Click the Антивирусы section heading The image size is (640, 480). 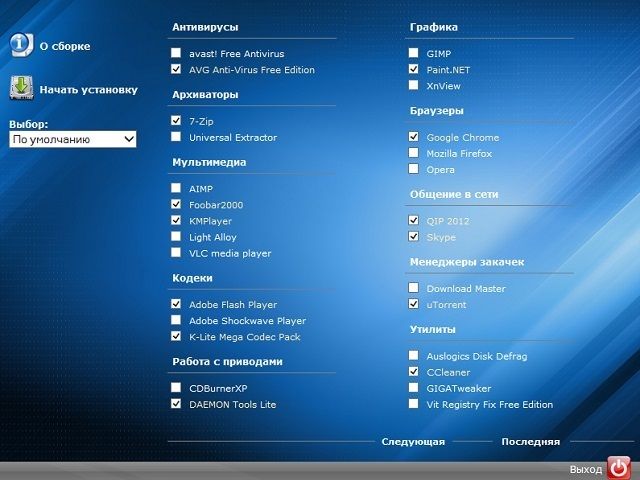pyautogui.click(x=205, y=27)
